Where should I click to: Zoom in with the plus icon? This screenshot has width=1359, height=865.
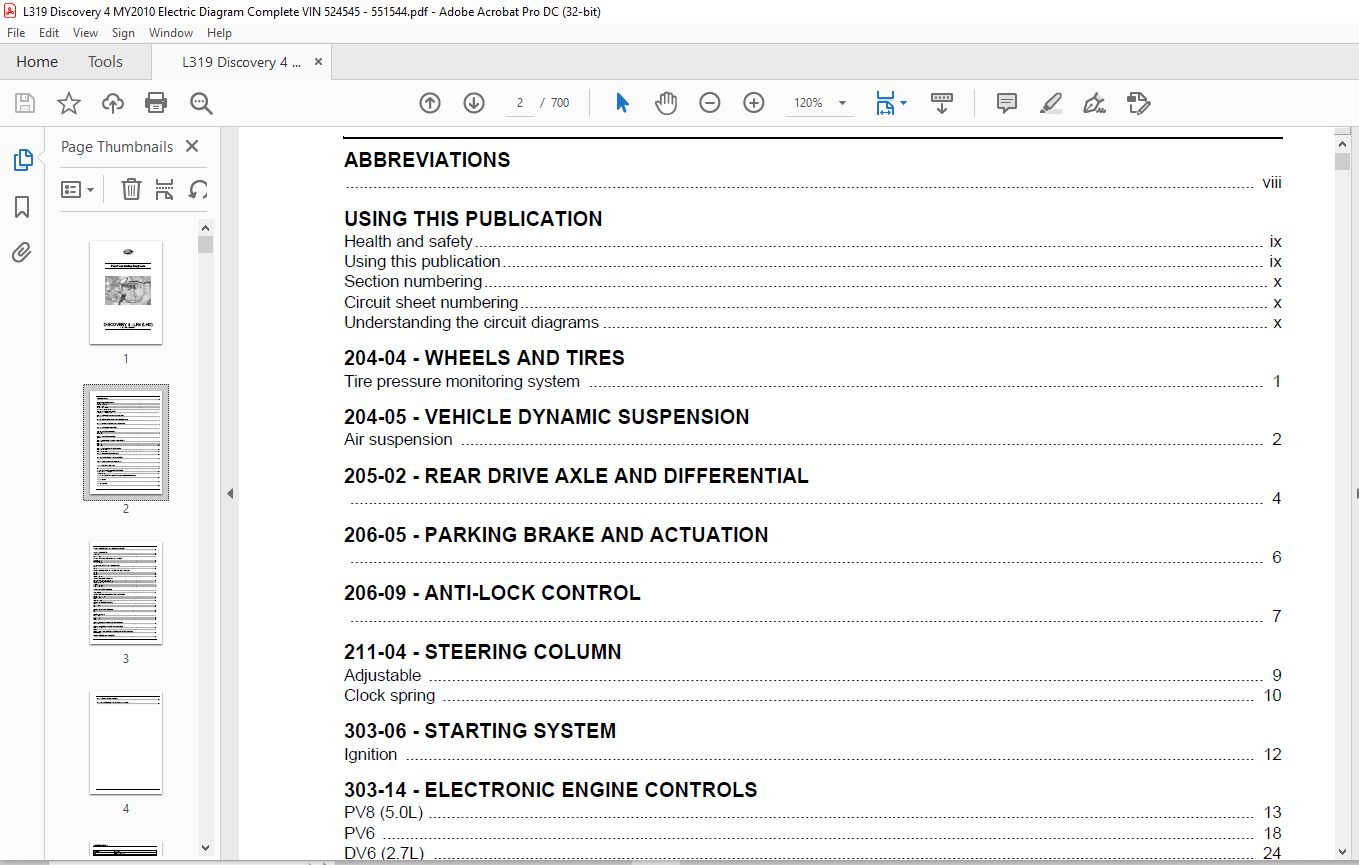coord(754,103)
